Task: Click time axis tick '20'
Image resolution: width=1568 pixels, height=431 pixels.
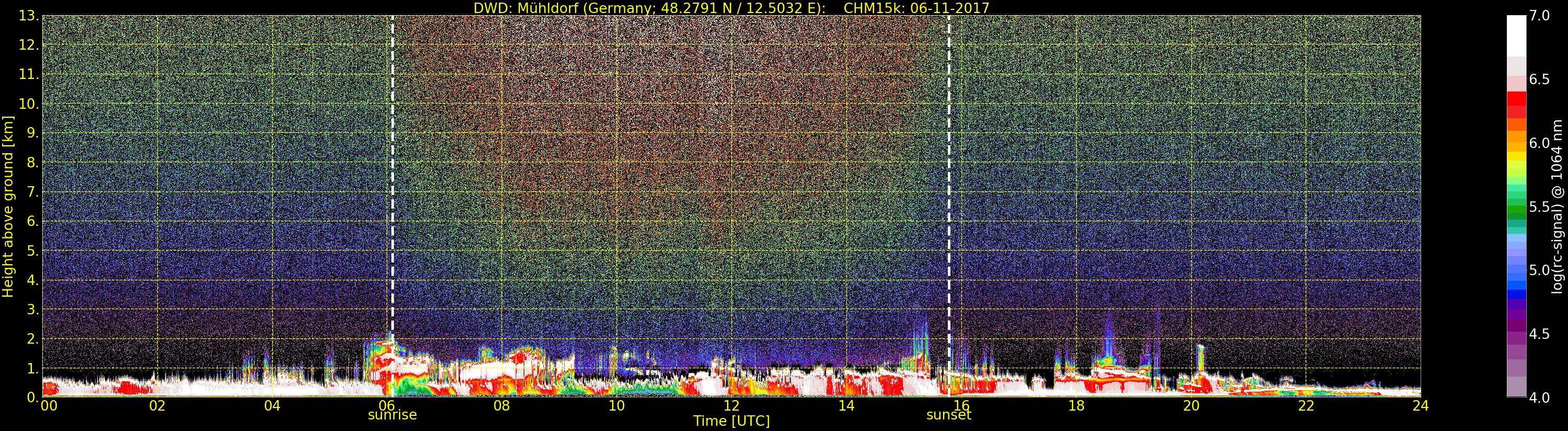Action: [x=1191, y=405]
